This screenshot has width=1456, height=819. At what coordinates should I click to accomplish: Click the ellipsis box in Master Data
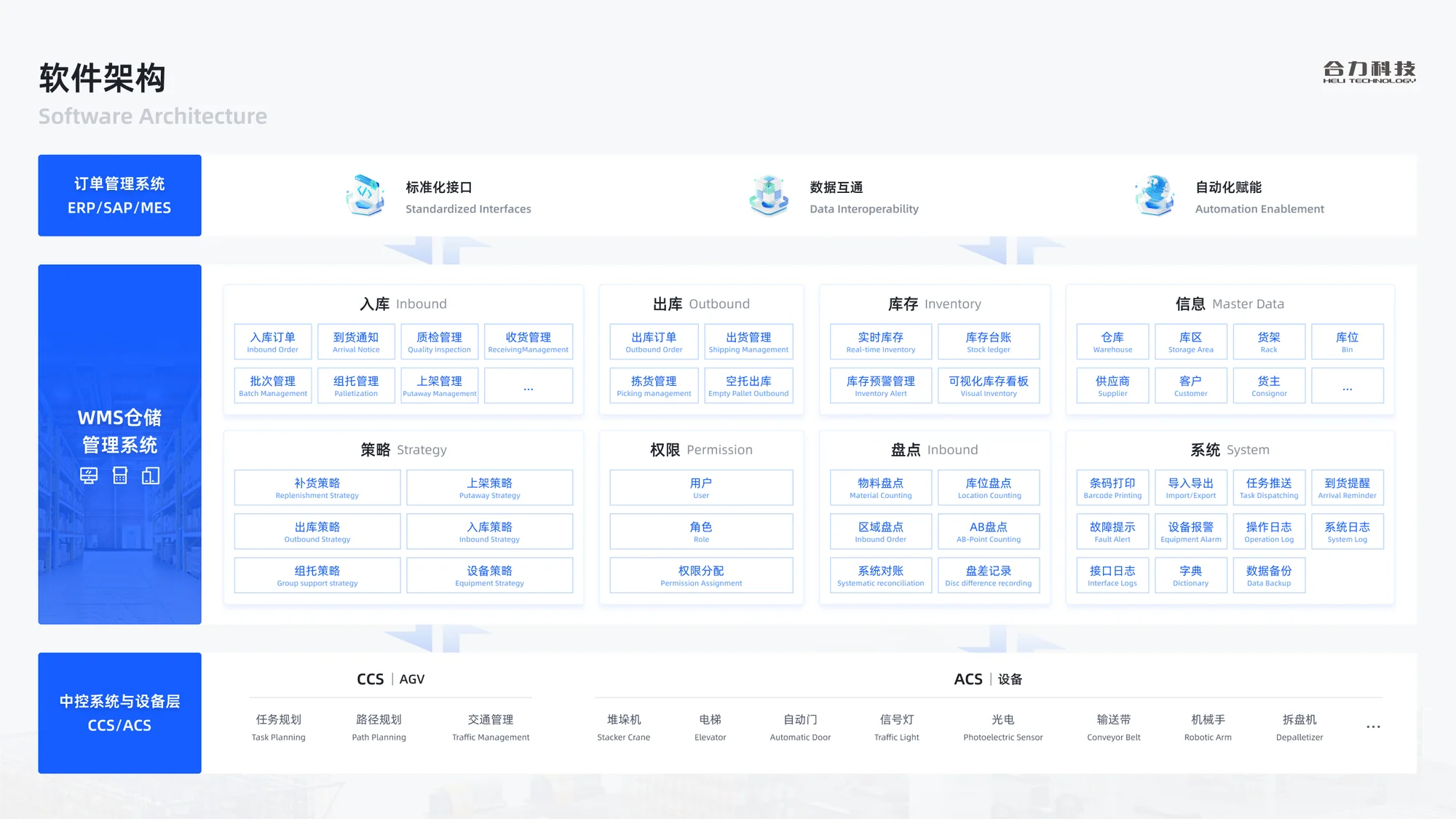click(1348, 385)
